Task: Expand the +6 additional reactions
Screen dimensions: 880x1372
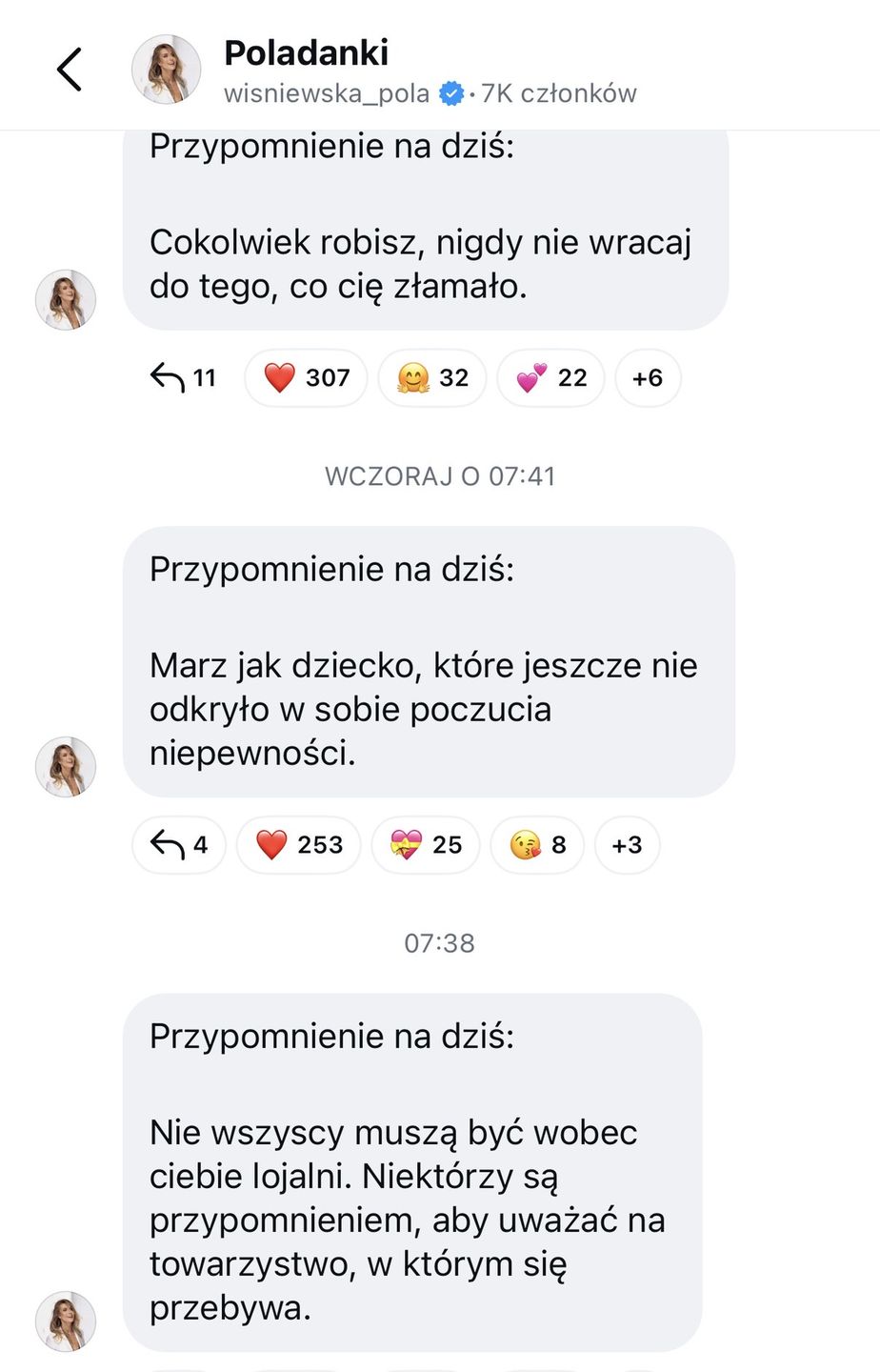Action: [648, 377]
